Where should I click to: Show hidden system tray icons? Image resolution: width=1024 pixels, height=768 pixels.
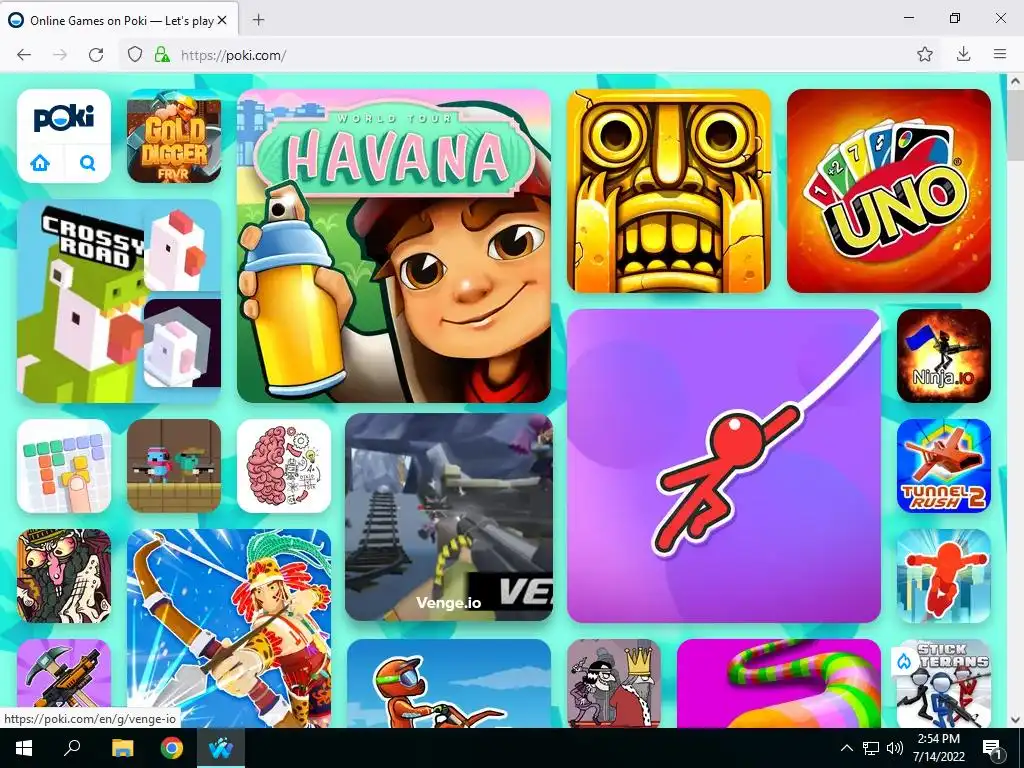[846, 748]
